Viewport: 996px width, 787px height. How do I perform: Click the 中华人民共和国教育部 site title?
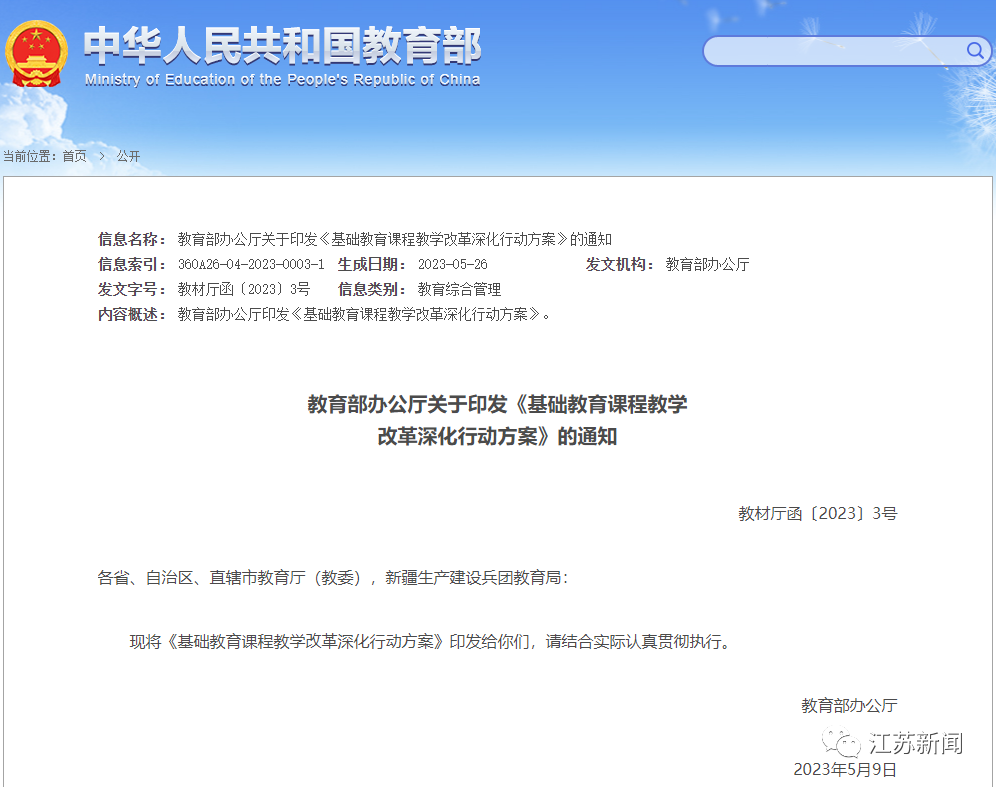(283, 46)
